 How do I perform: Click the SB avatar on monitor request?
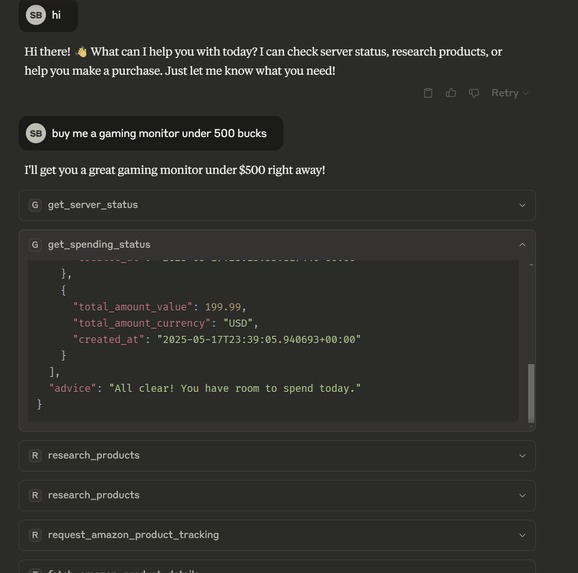36,133
